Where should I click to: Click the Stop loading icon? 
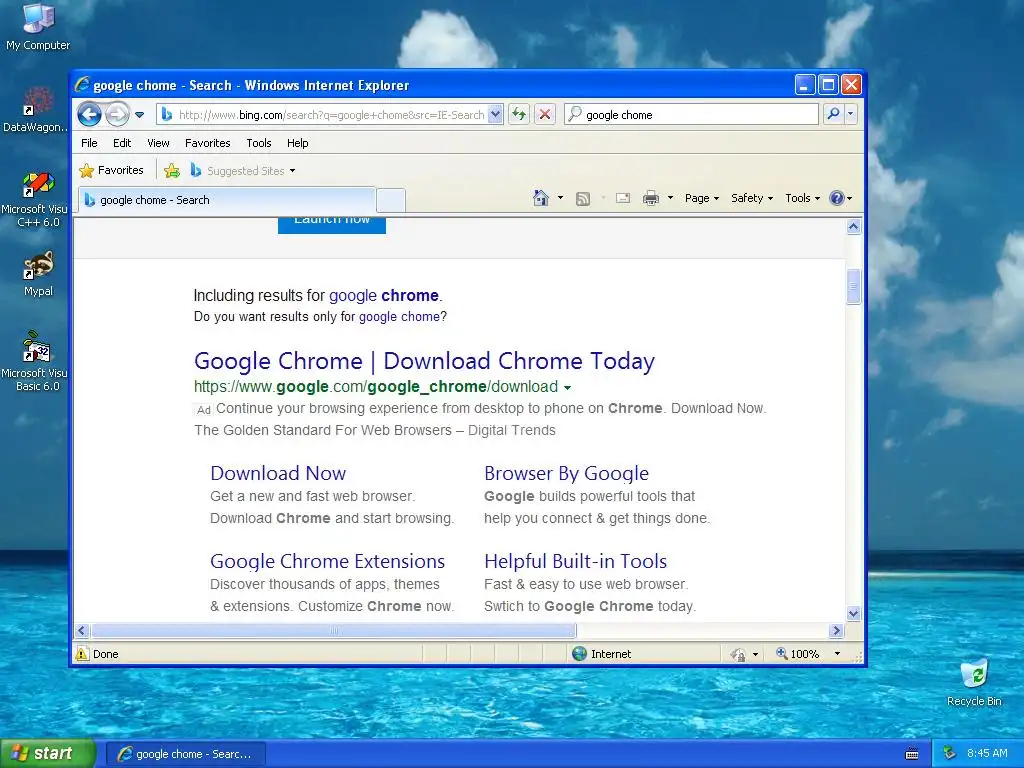545,114
